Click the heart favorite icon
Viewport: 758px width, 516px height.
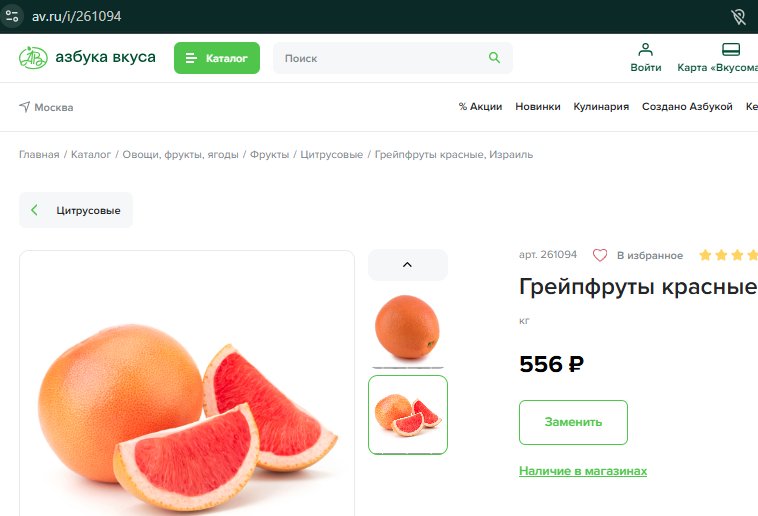coord(600,255)
